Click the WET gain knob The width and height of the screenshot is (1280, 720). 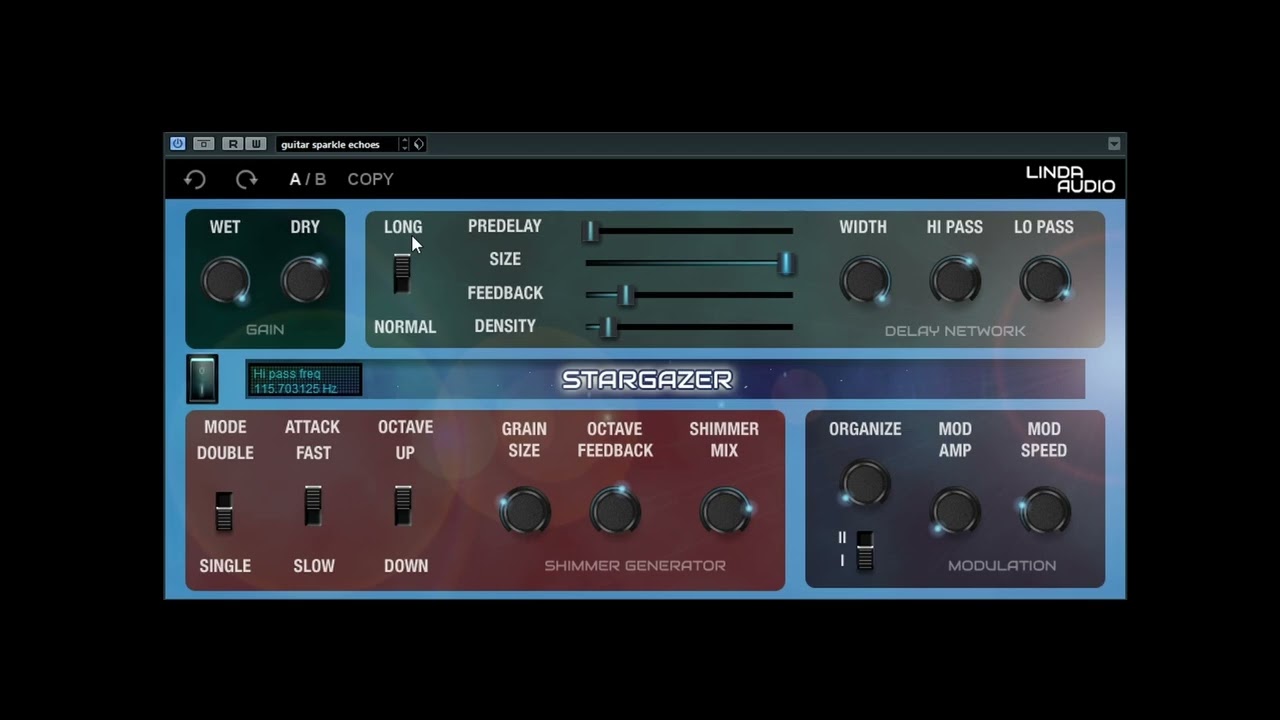[x=225, y=280]
